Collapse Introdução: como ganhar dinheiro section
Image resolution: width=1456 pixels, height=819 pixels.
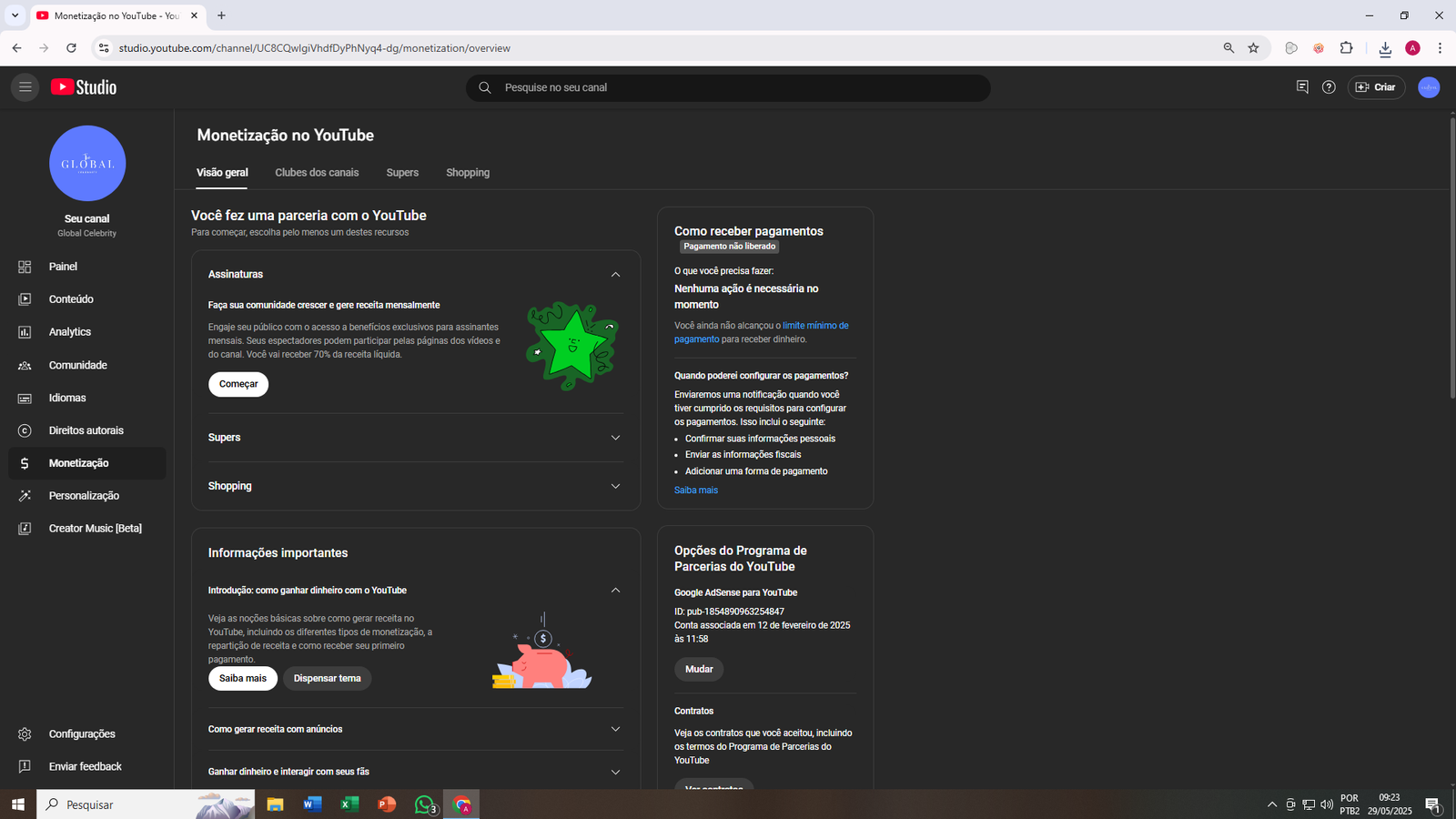pyautogui.click(x=615, y=591)
